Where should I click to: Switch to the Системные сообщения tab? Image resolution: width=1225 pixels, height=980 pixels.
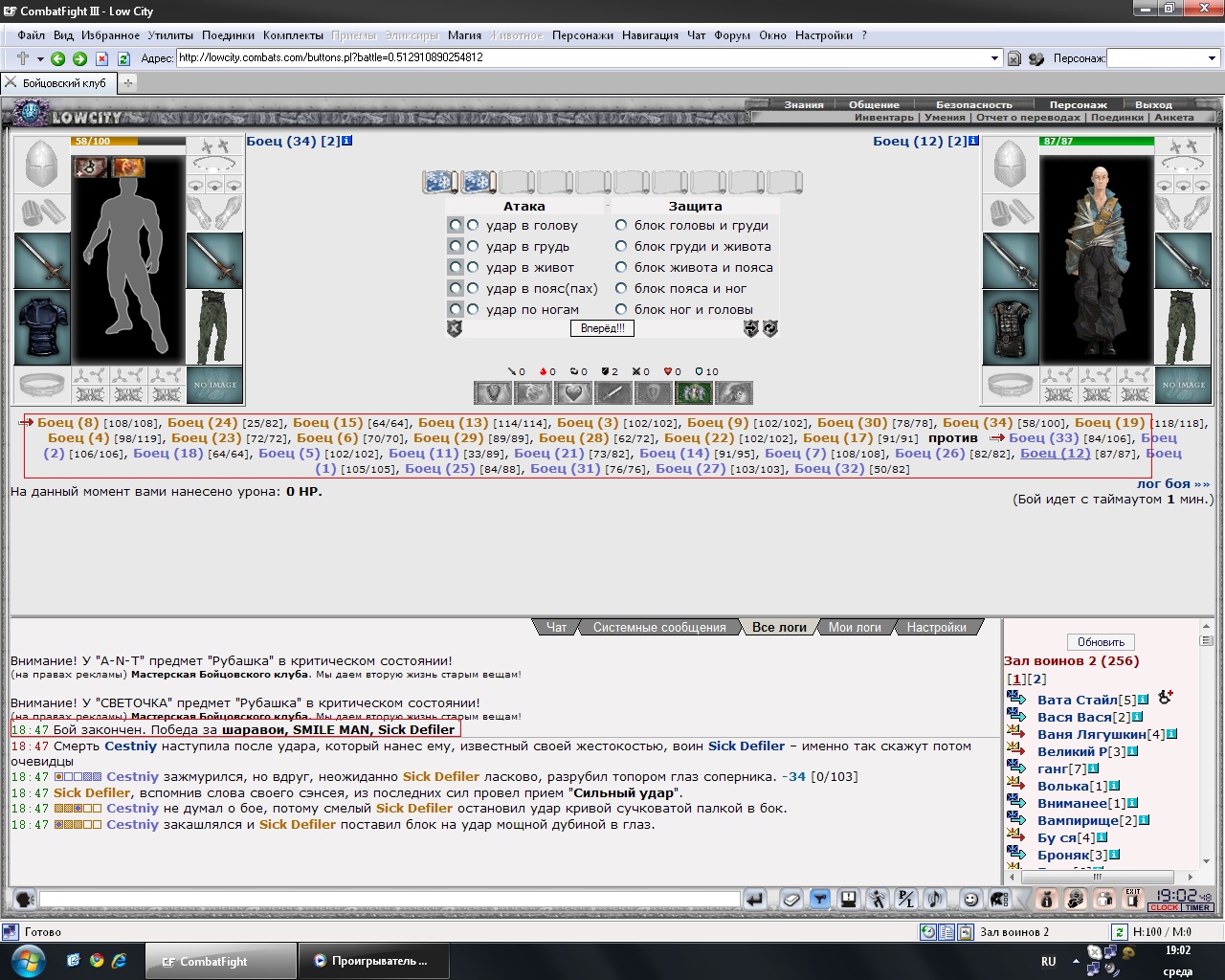pyautogui.click(x=659, y=628)
